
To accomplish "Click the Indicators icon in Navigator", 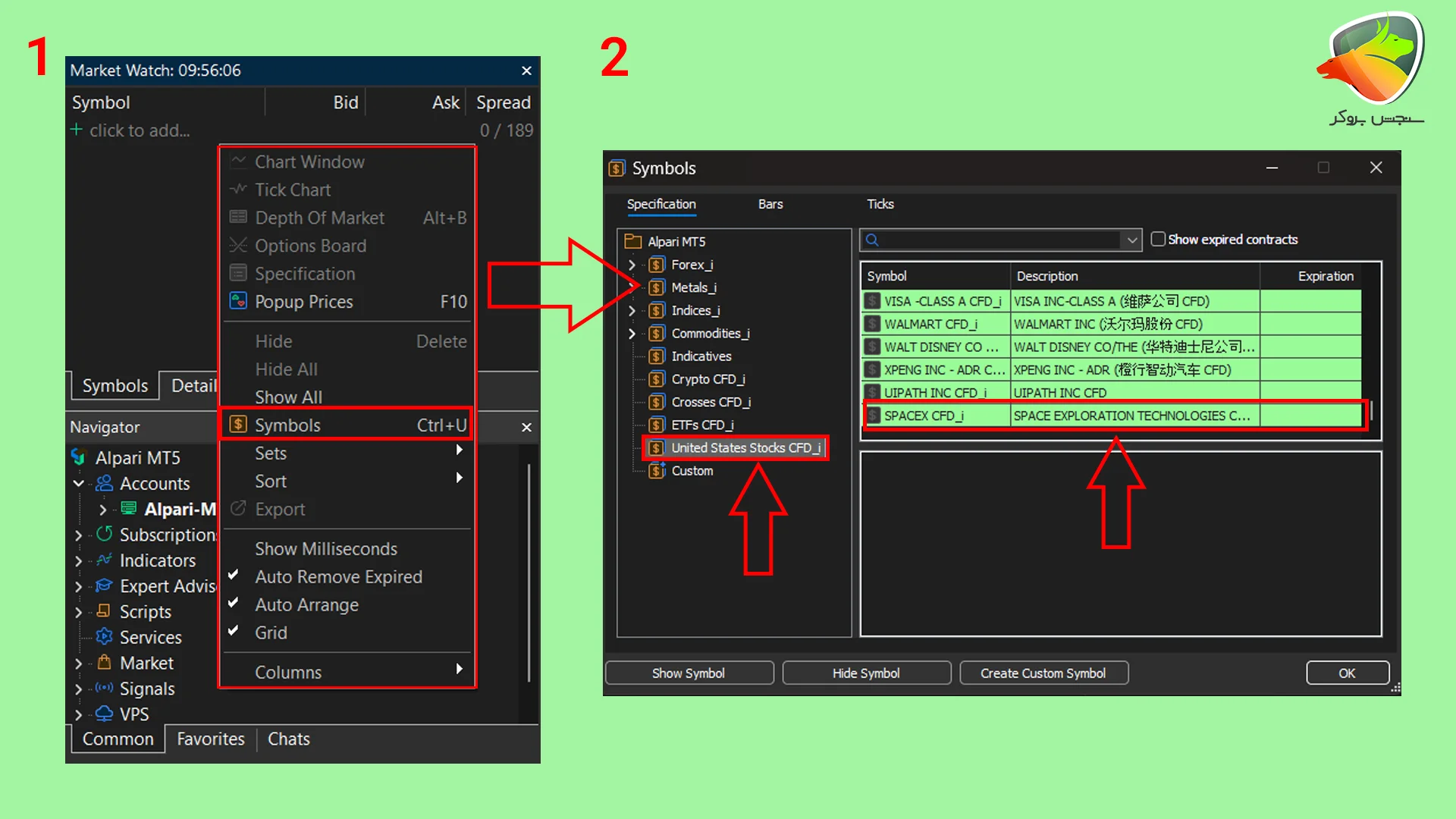I will (x=105, y=560).
